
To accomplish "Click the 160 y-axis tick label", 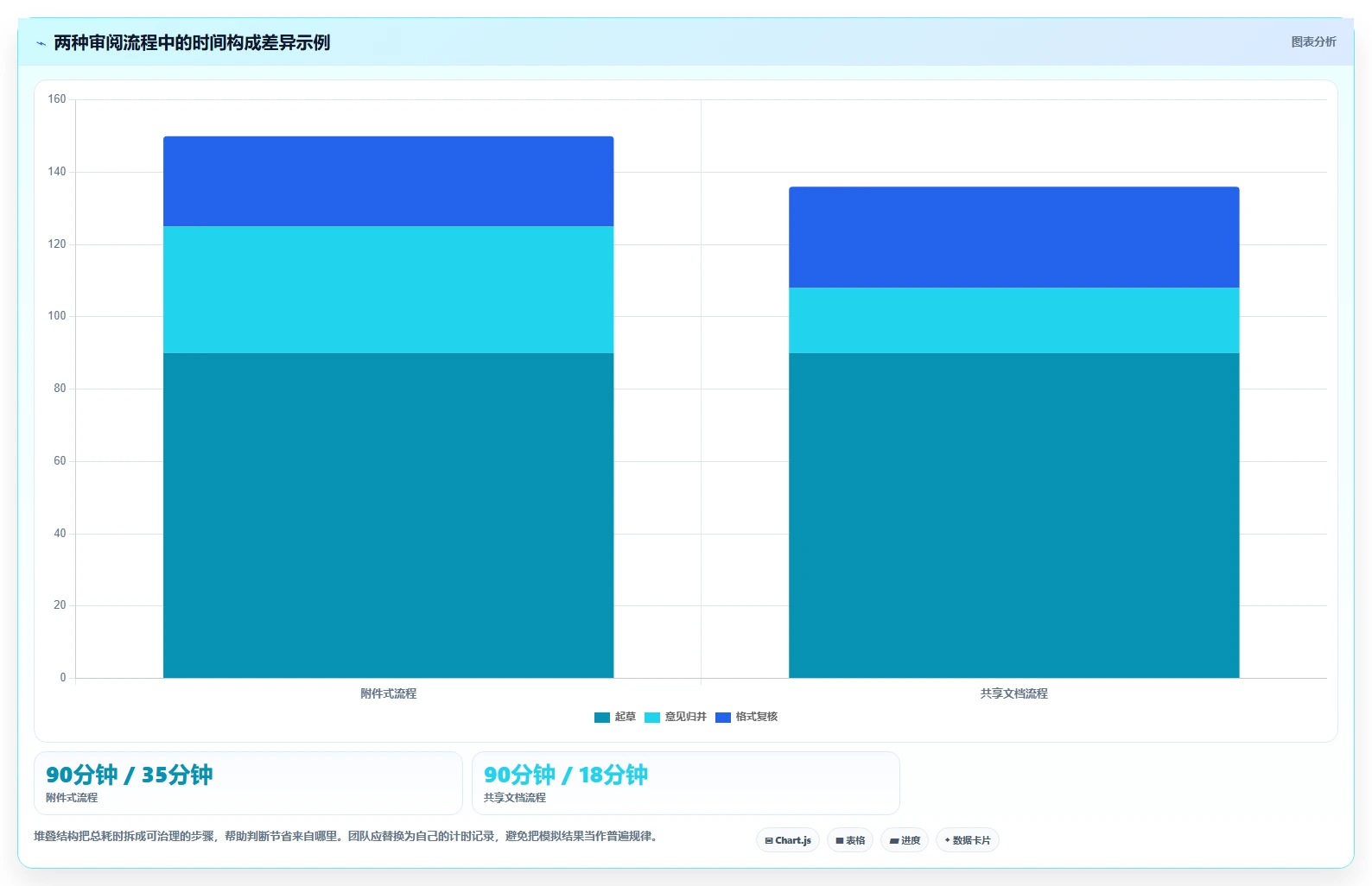I will point(57,99).
